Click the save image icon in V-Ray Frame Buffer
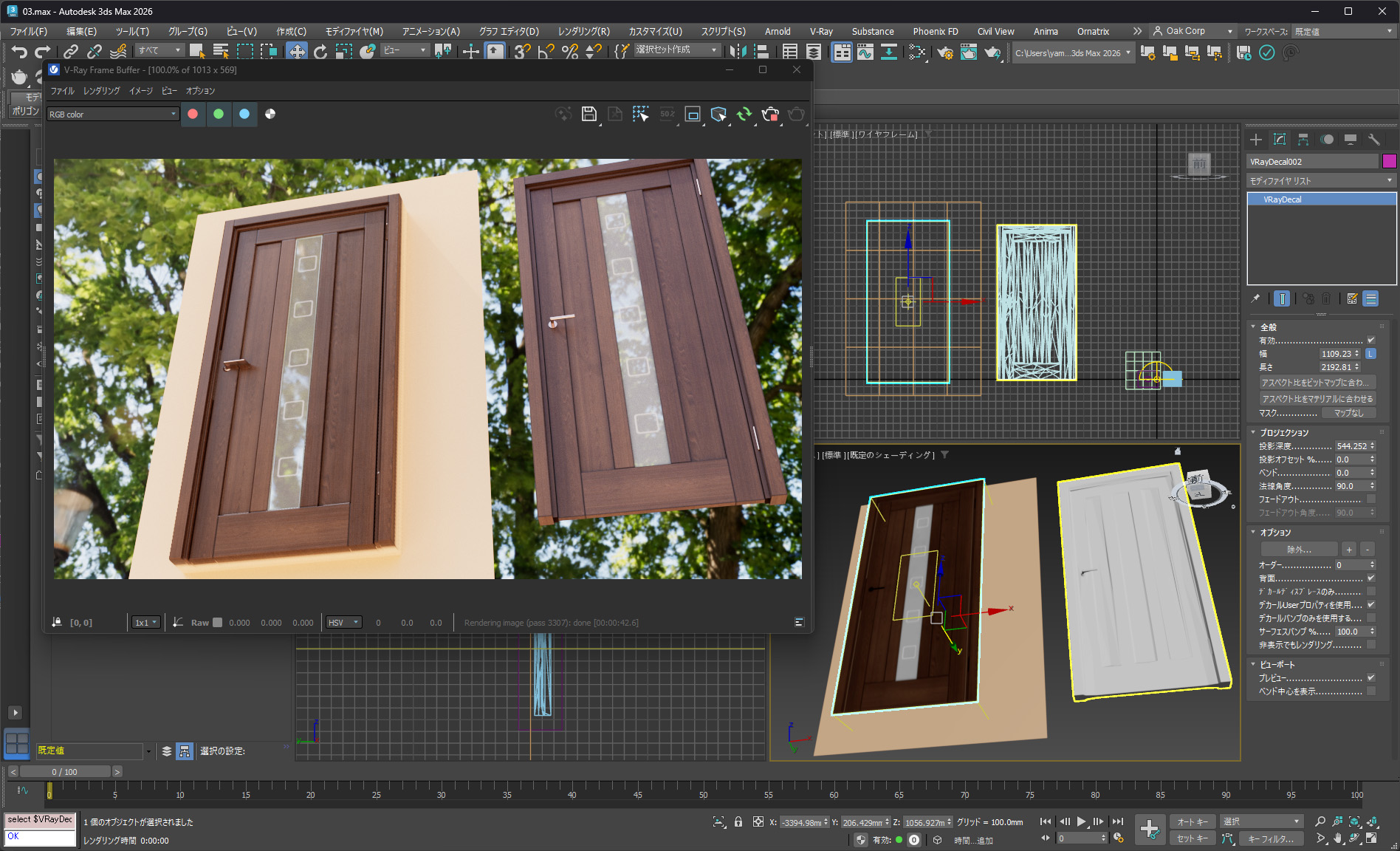This screenshot has width=1400, height=851. click(x=589, y=114)
